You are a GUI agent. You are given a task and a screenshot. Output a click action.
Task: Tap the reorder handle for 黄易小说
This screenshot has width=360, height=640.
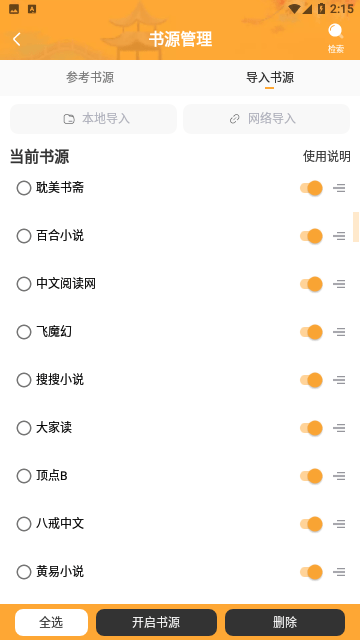339,572
